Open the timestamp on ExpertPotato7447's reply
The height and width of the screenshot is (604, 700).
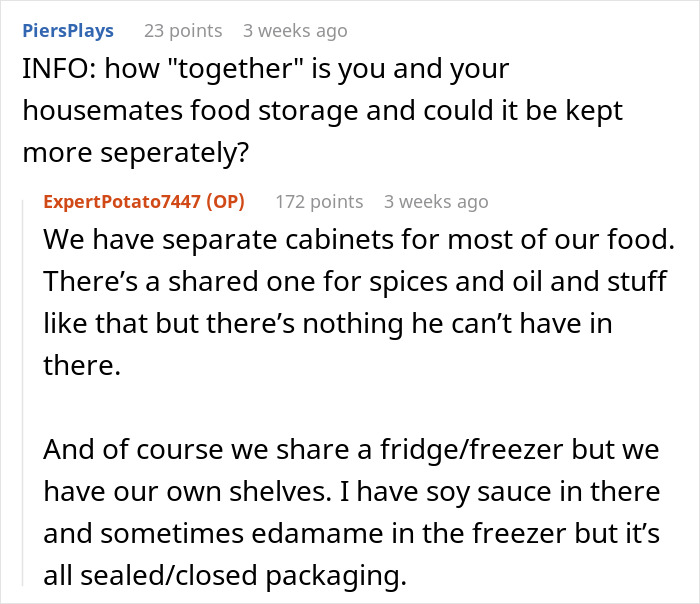click(436, 202)
